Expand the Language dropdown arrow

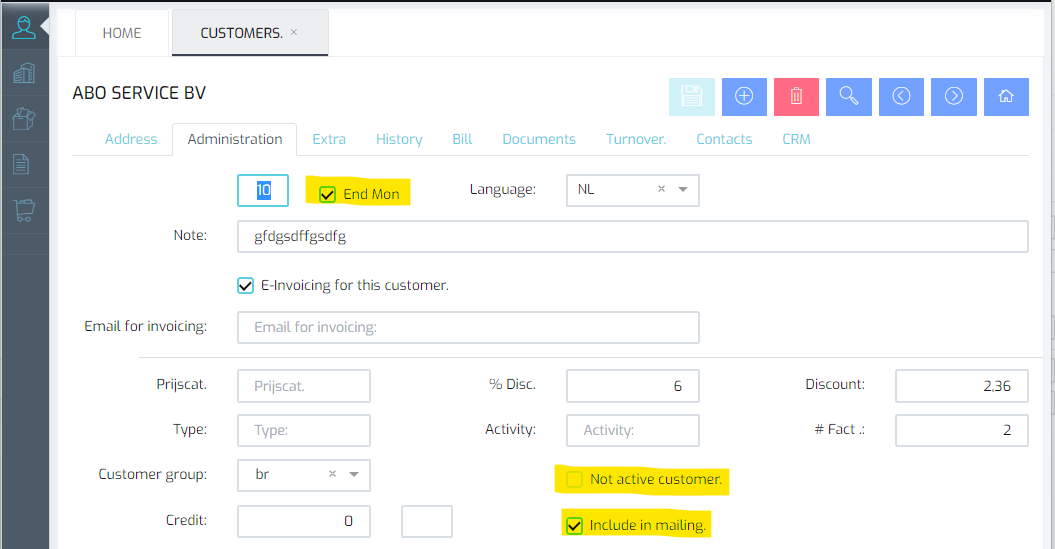click(683, 190)
